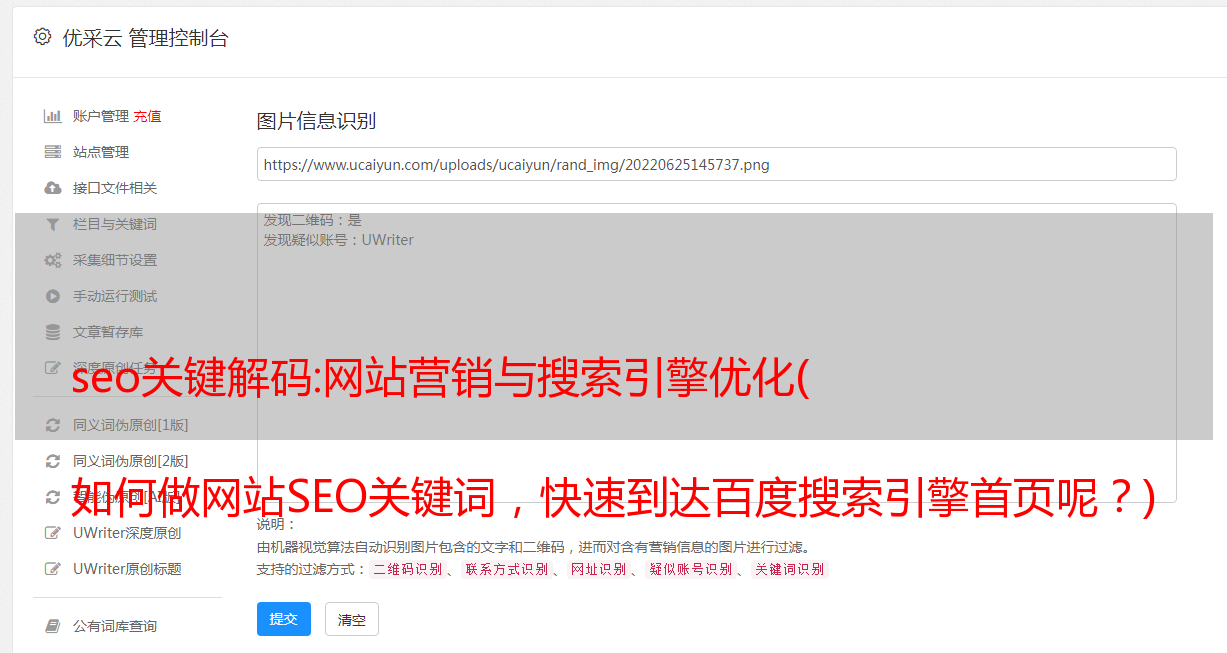The height and width of the screenshot is (653, 1227).
Task: Click the 图片信息识别 heading
Action: click(x=316, y=121)
